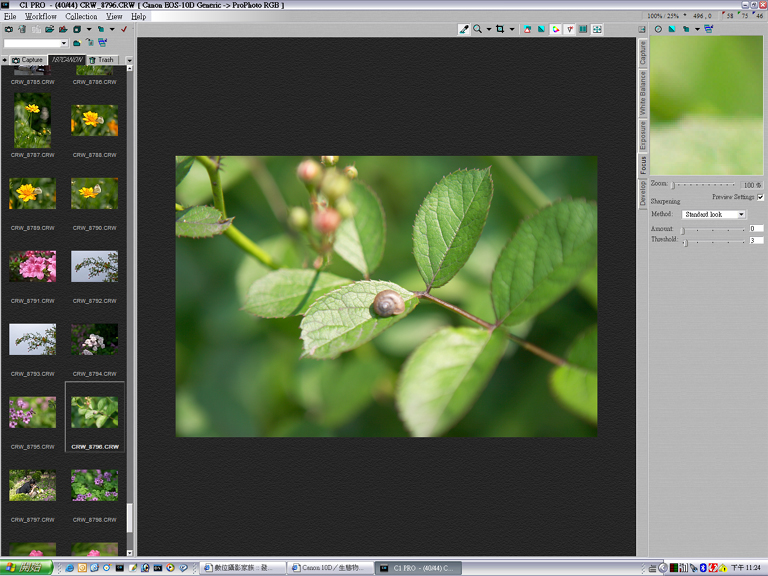This screenshot has width=768, height=576.
Task: Toggle the red triangle exposure warning icon
Action: pyautogui.click(x=528, y=29)
